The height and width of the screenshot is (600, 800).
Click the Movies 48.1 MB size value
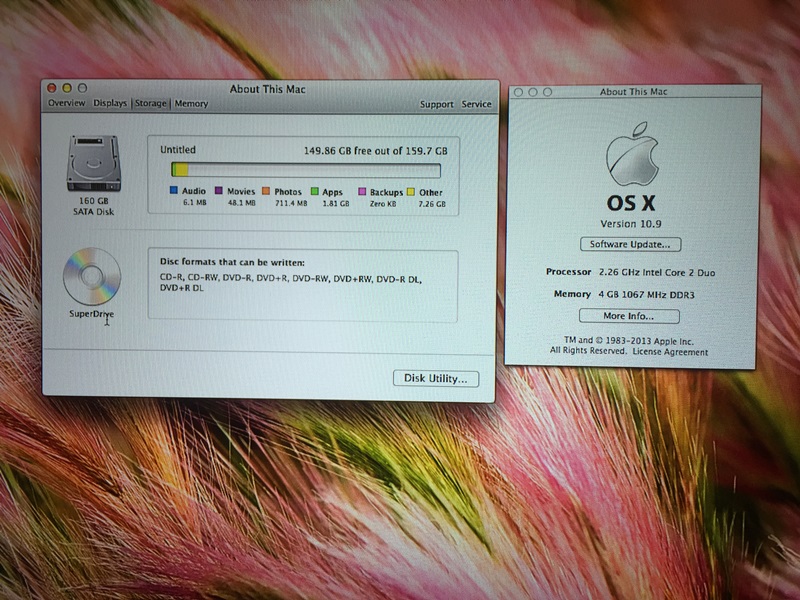[241, 203]
